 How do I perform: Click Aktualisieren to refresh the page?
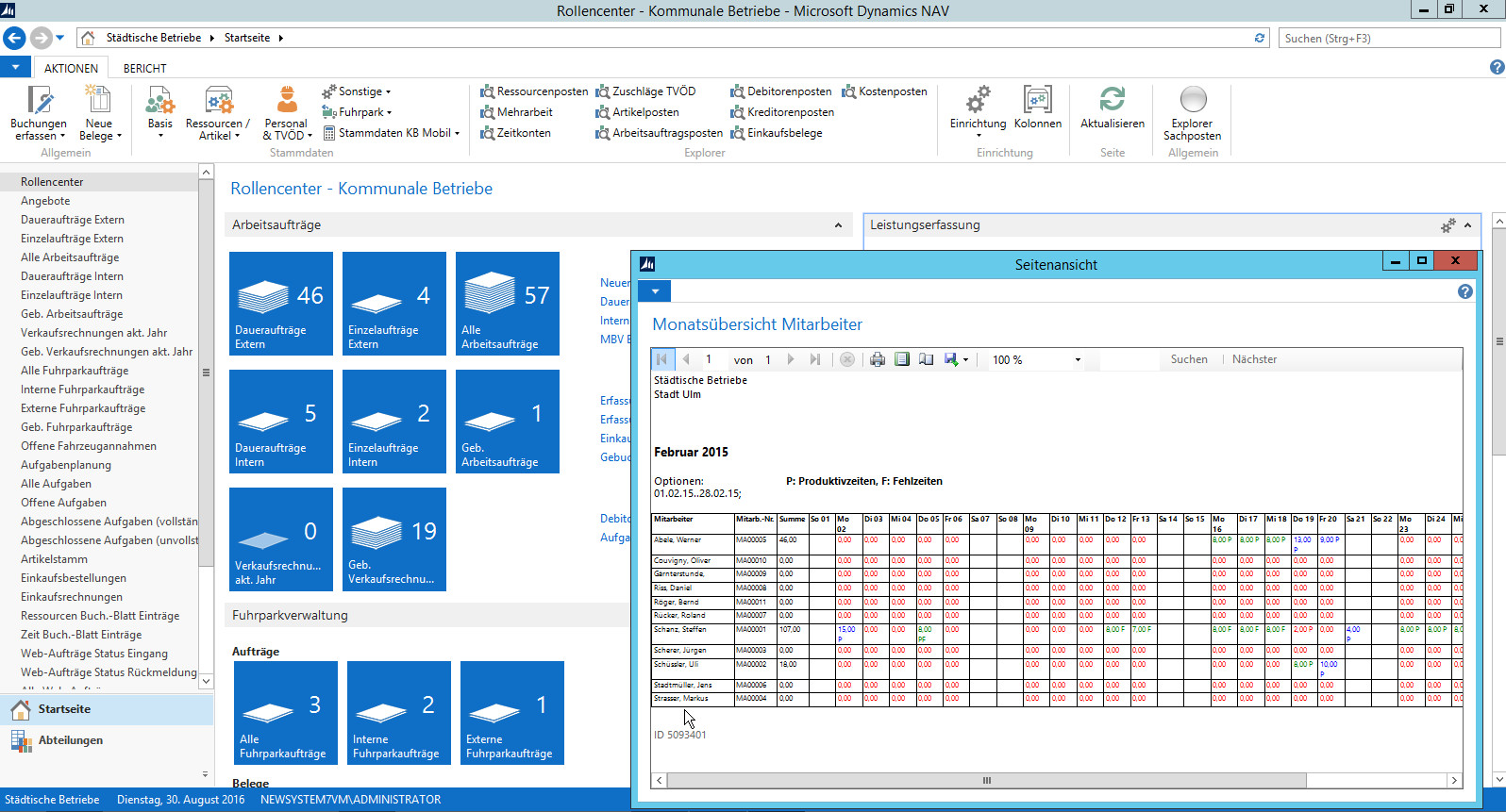point(1113,107)
